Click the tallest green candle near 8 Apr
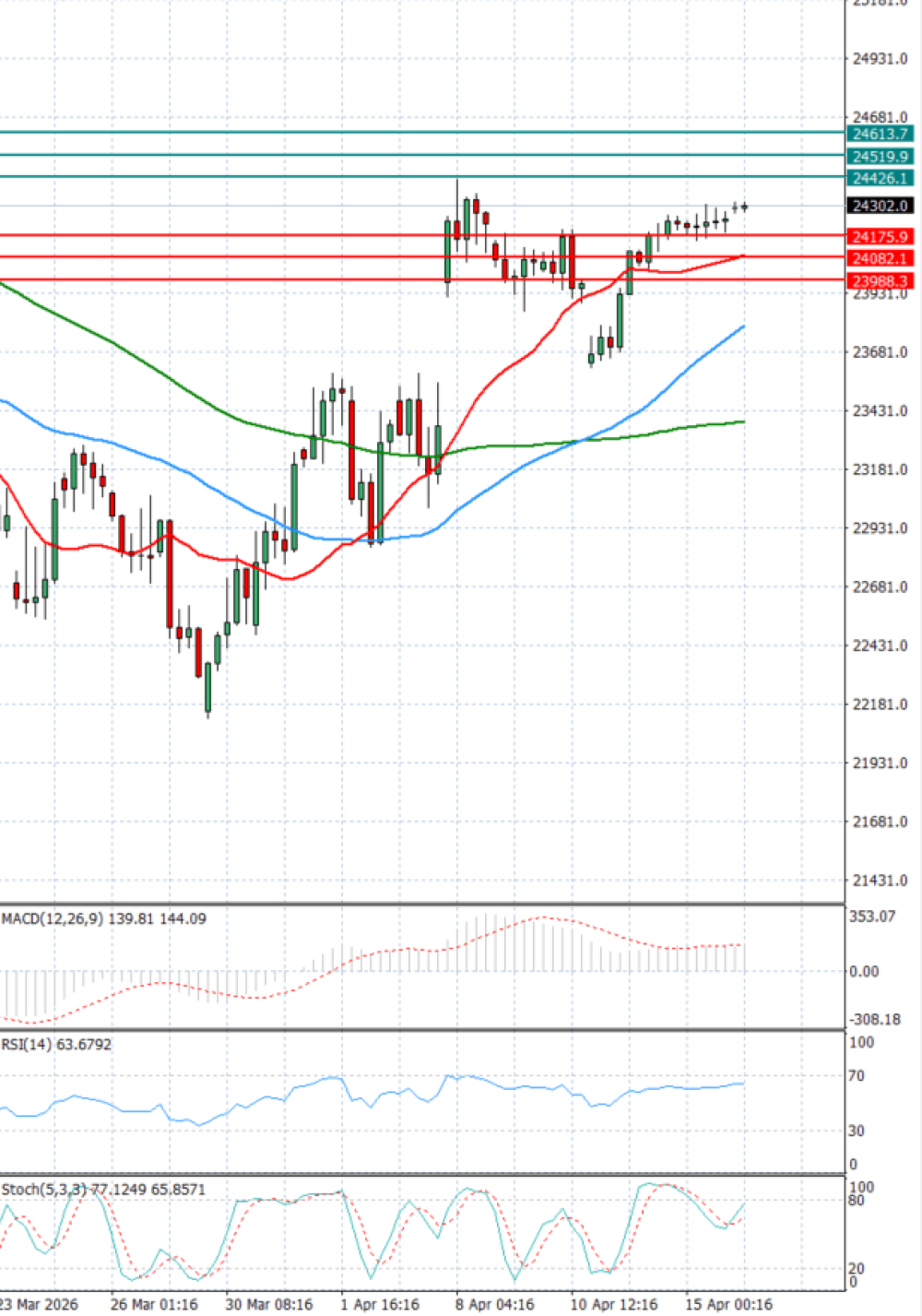The image size is (922, 1316). [447, 249]
